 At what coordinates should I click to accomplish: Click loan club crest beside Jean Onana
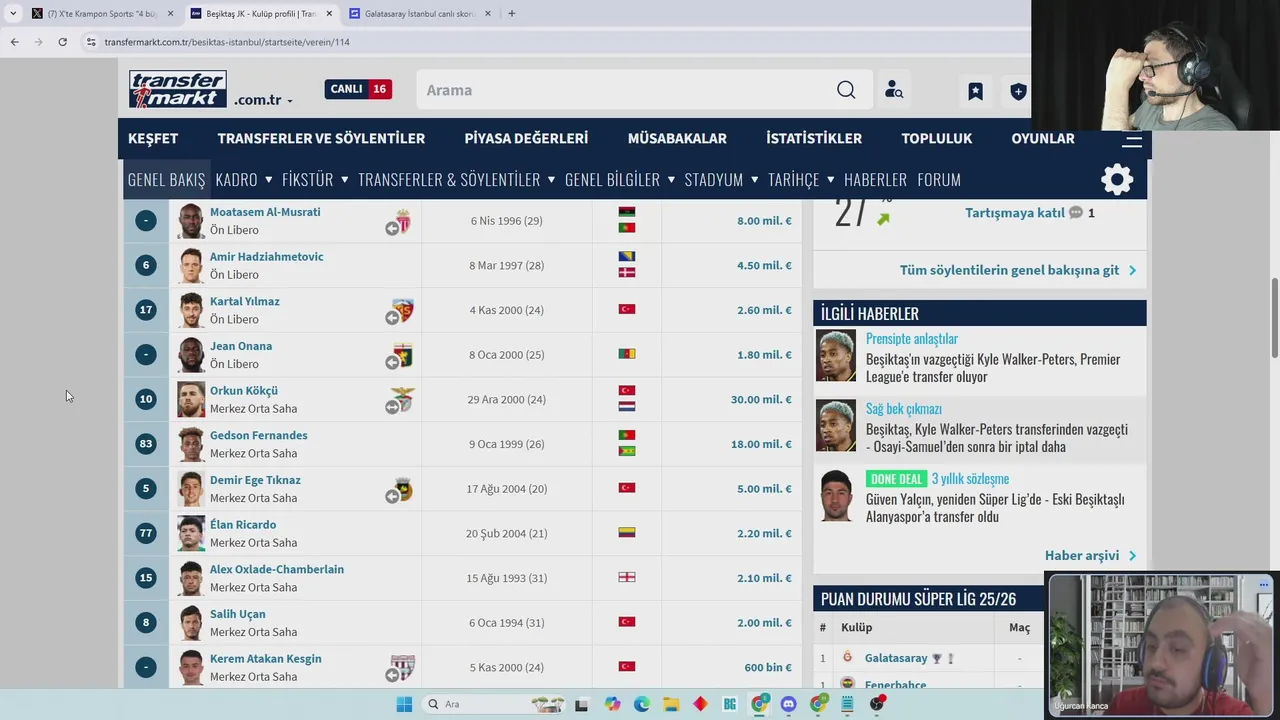403,355
